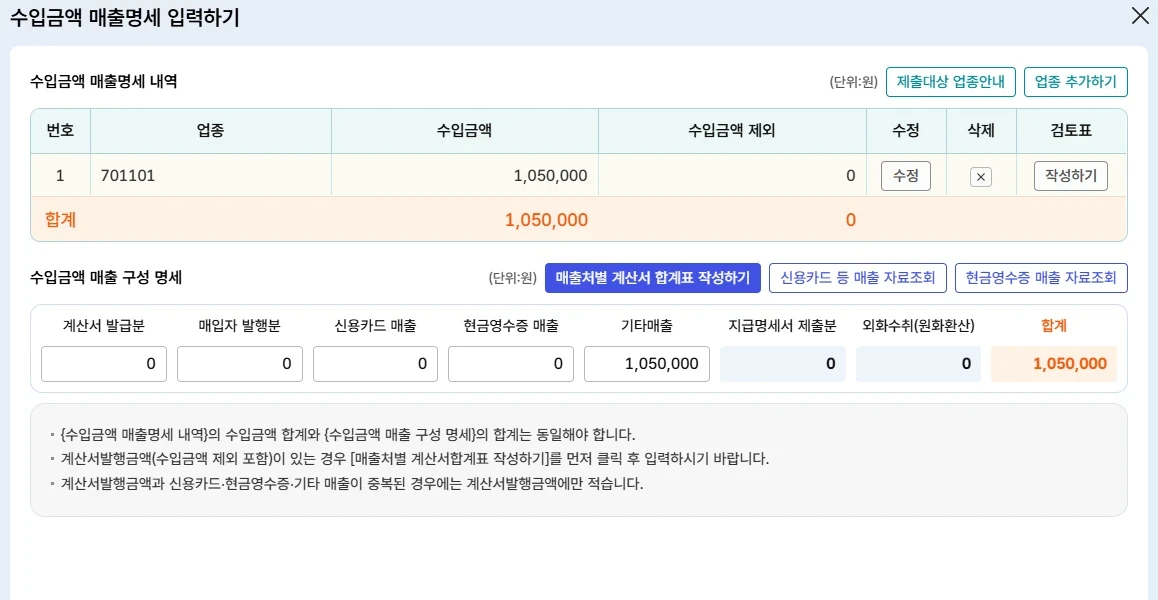Click the 업종 추가하기 button

(1075, 82)
